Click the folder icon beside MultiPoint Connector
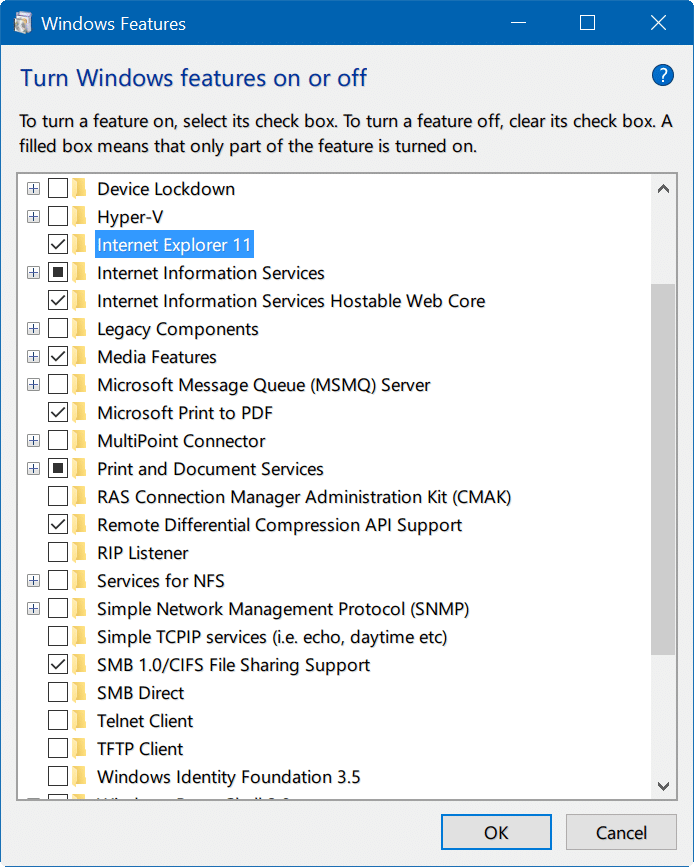 (80, 441)
